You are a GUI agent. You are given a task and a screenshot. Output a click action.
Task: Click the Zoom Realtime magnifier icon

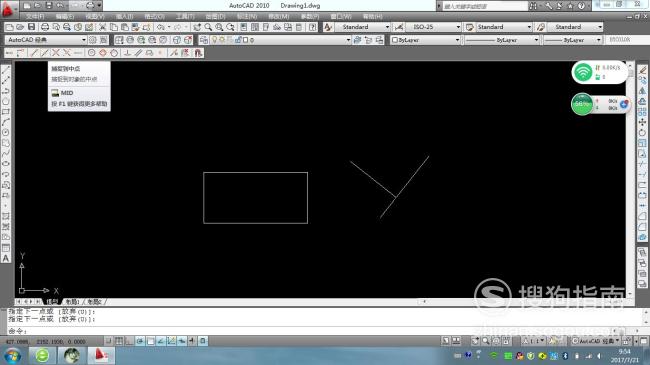pyautogui.click(x=208, y=27)
